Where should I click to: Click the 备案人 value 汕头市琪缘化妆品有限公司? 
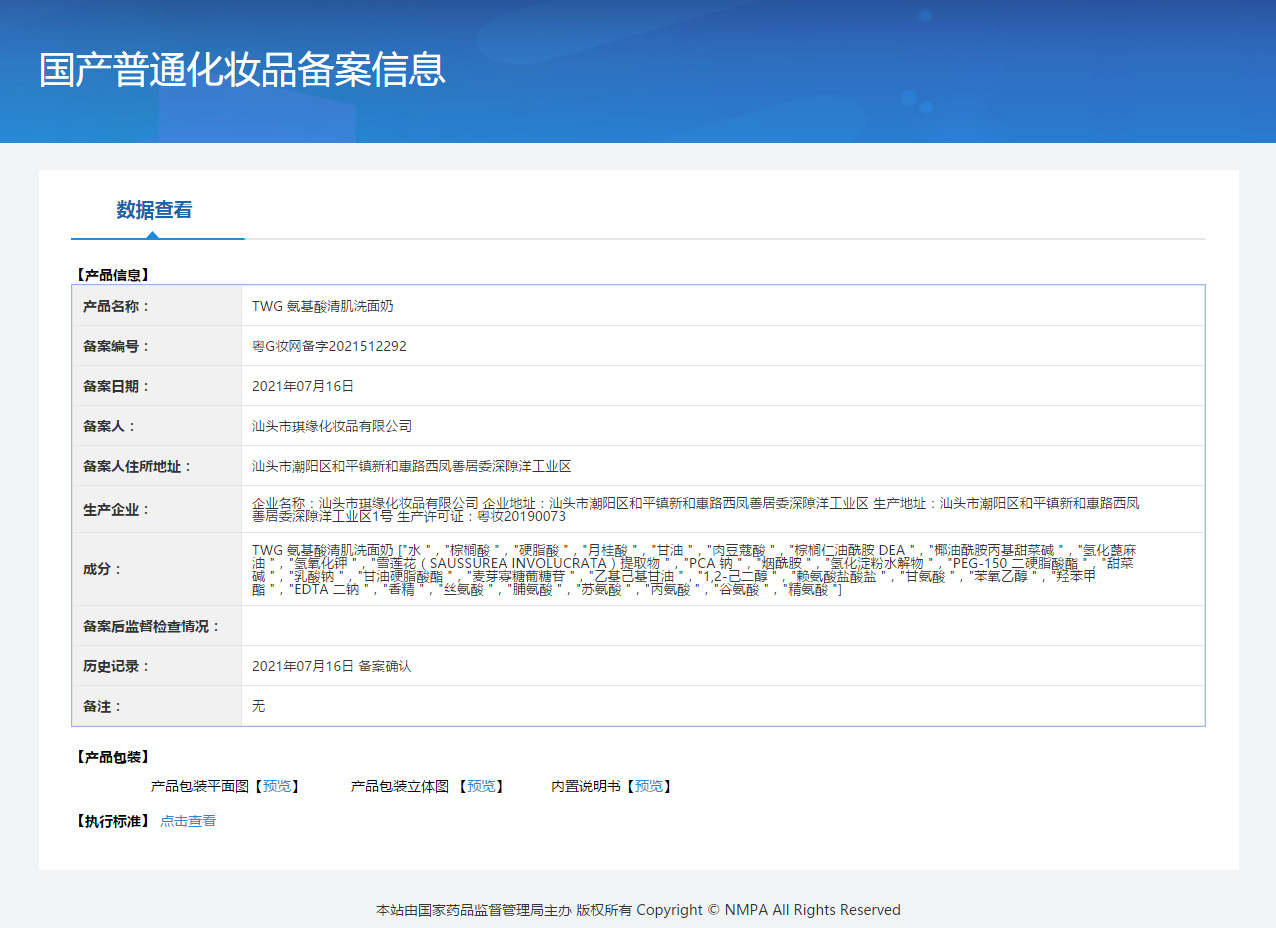click(x=332, y=426)
